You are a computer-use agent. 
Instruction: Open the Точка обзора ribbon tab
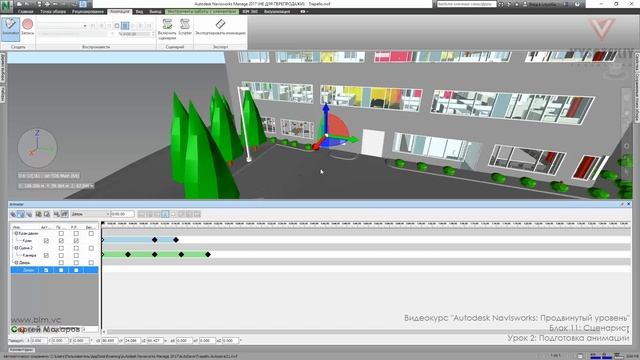pyautogui.click(x=53, y=12)
